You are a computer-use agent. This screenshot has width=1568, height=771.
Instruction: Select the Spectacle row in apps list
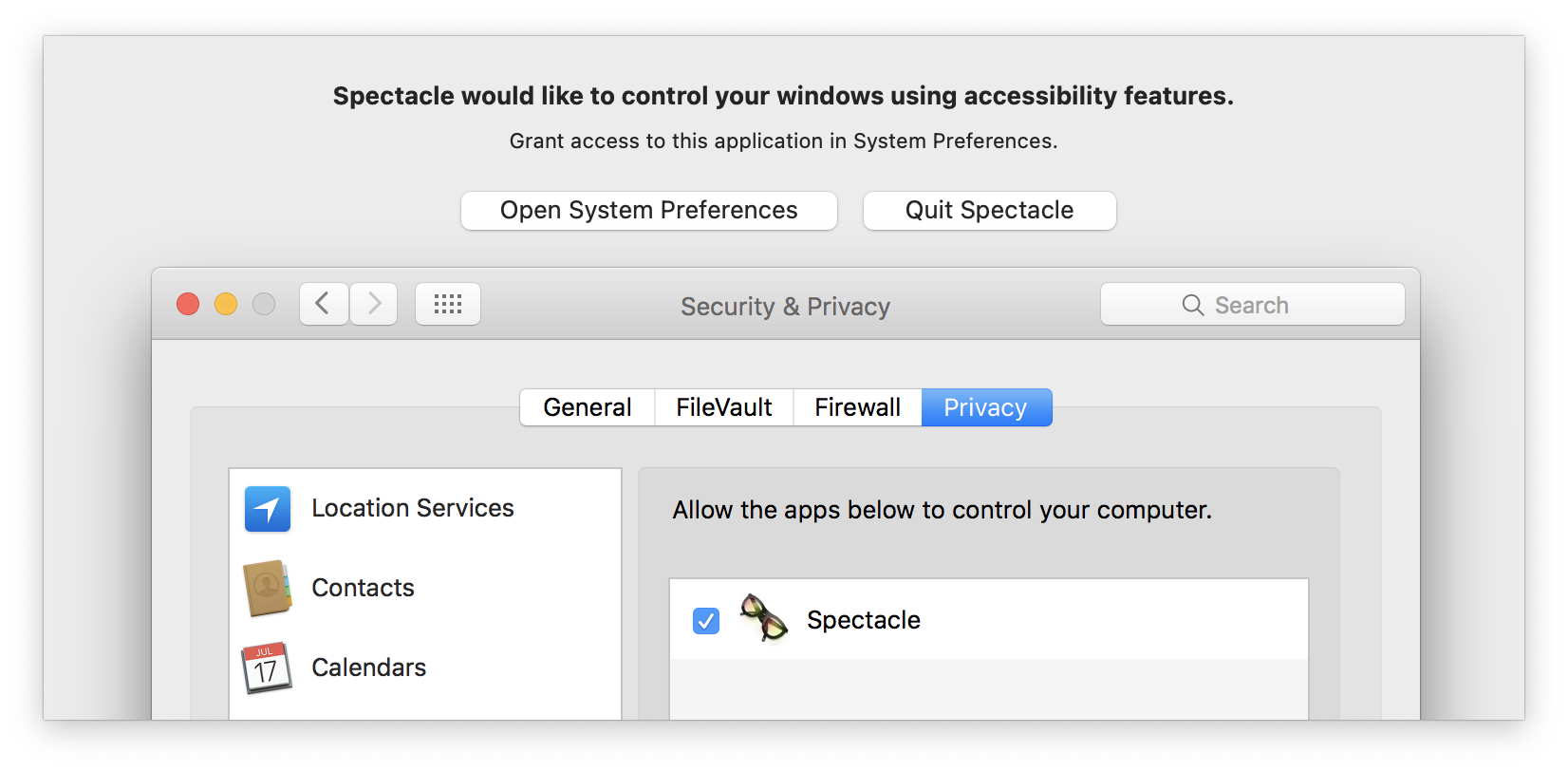point(989,620)
